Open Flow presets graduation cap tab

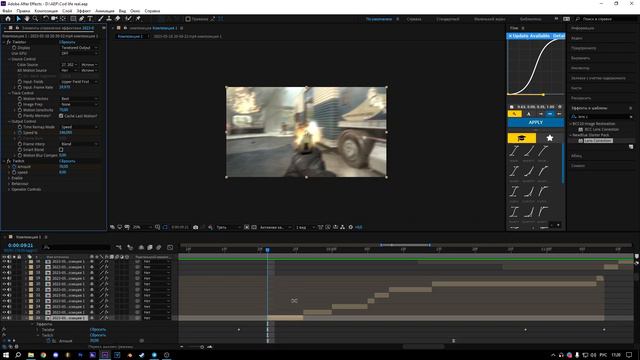click(522, 138)
